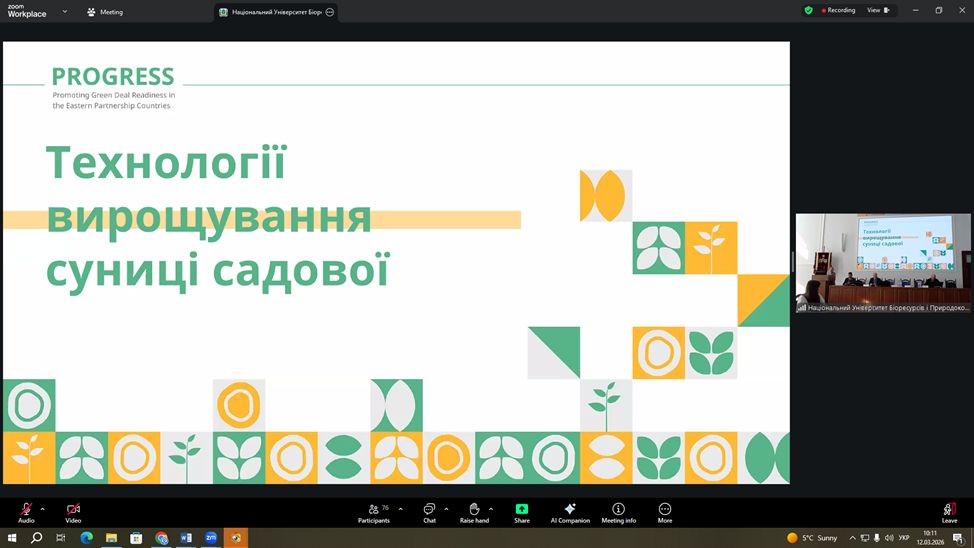Leave the meeting
This screenshot has height=548, width=974.
(949, 513)
